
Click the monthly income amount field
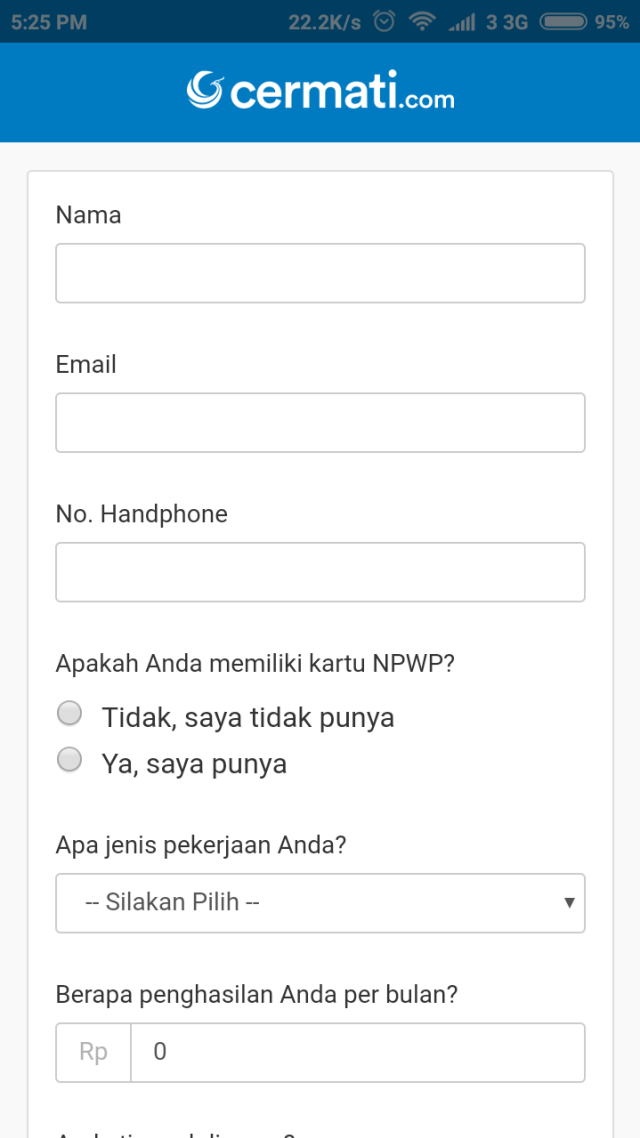pyautogui.click(x=358, y=1052)
